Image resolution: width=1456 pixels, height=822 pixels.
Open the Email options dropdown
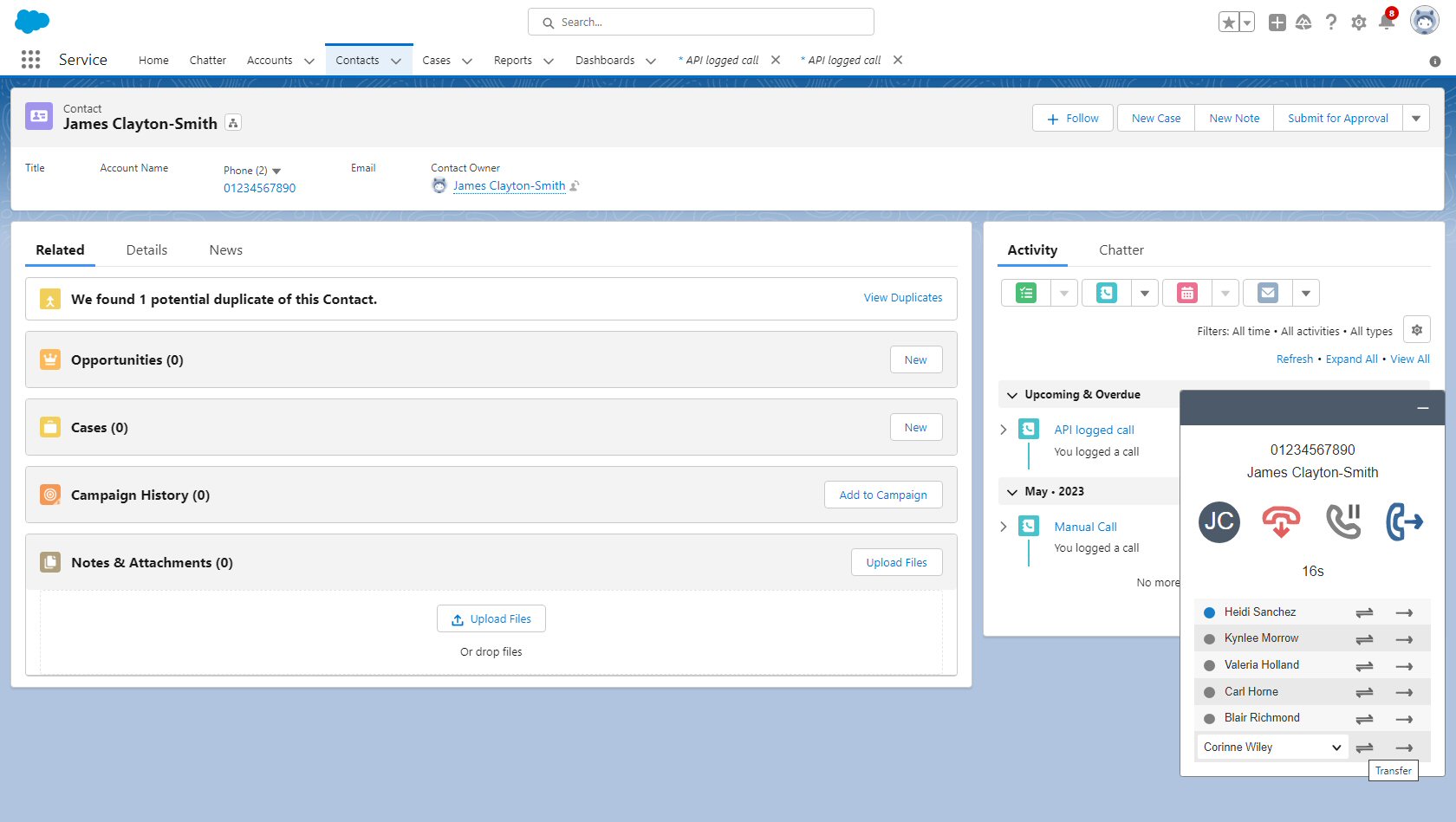[1305, 293]
